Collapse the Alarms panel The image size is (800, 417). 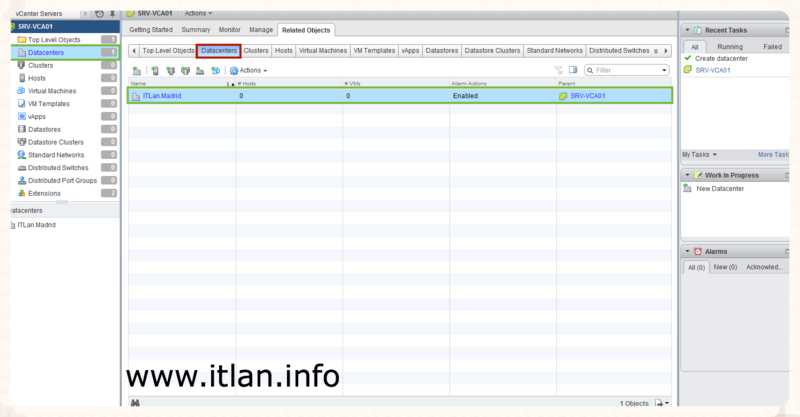[687, 251]
